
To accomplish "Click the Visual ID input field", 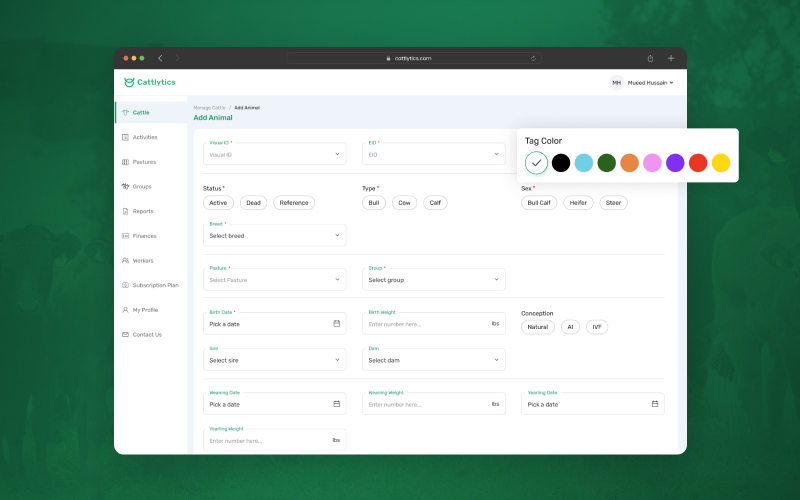I will 274,154.
